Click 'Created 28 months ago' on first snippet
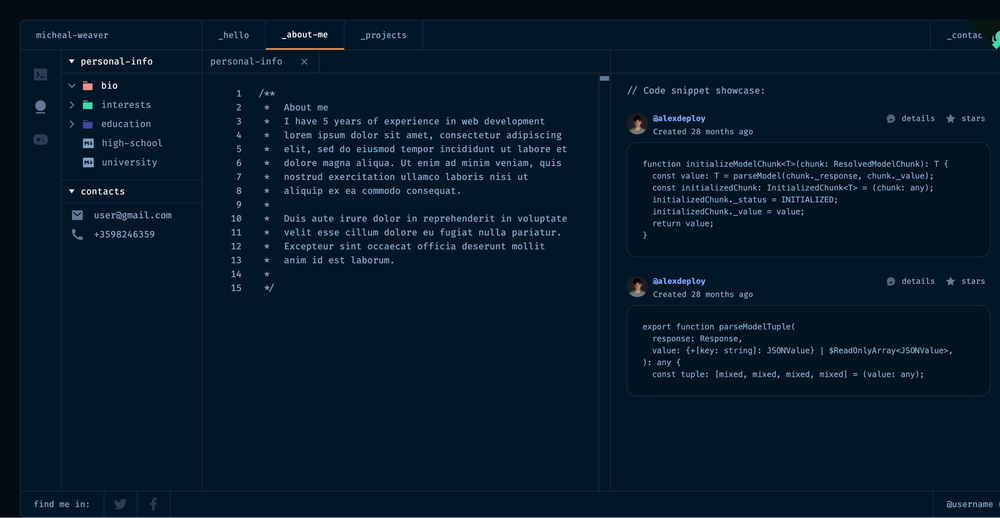Screen dimensions: 1000x518 click(702, 132)
